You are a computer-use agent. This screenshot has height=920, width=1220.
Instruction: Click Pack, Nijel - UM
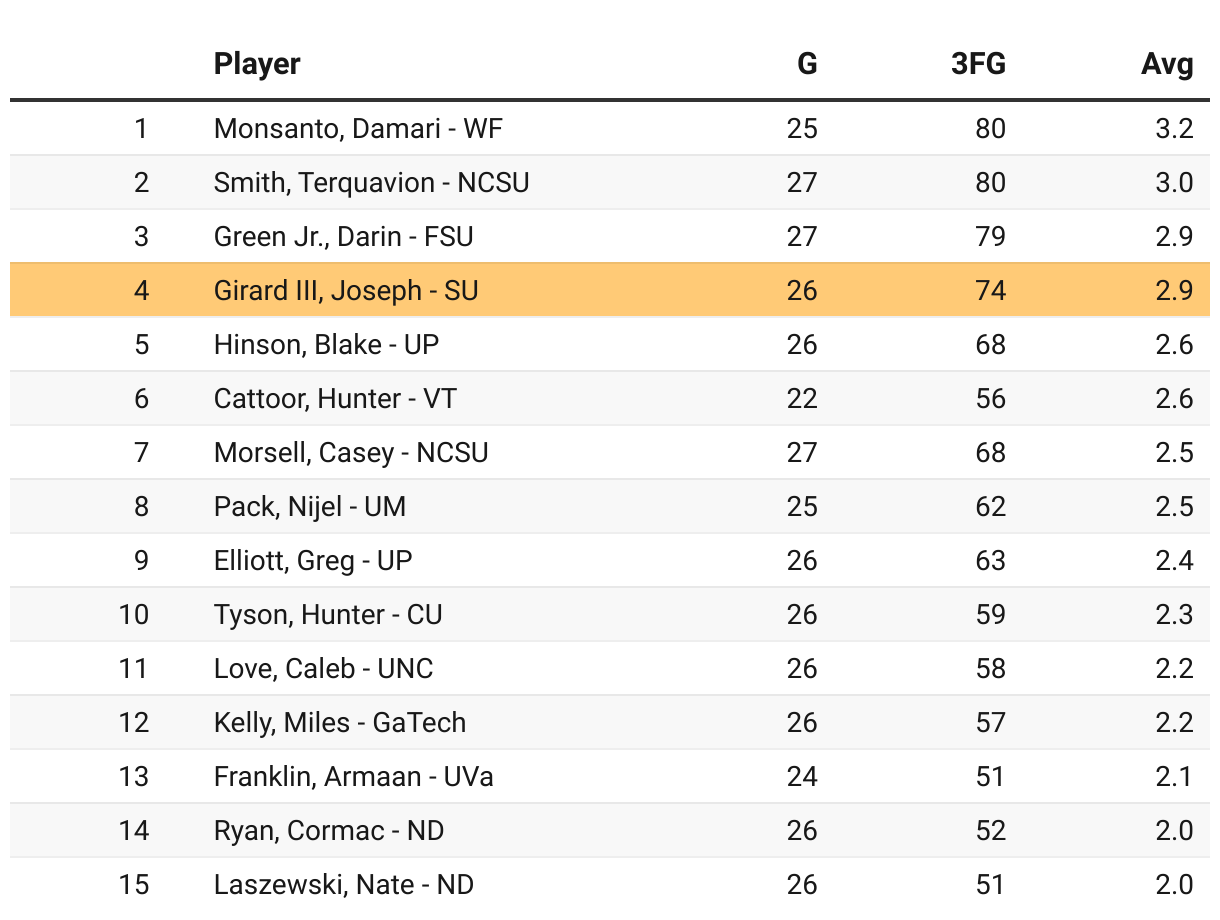coord(310,507)
